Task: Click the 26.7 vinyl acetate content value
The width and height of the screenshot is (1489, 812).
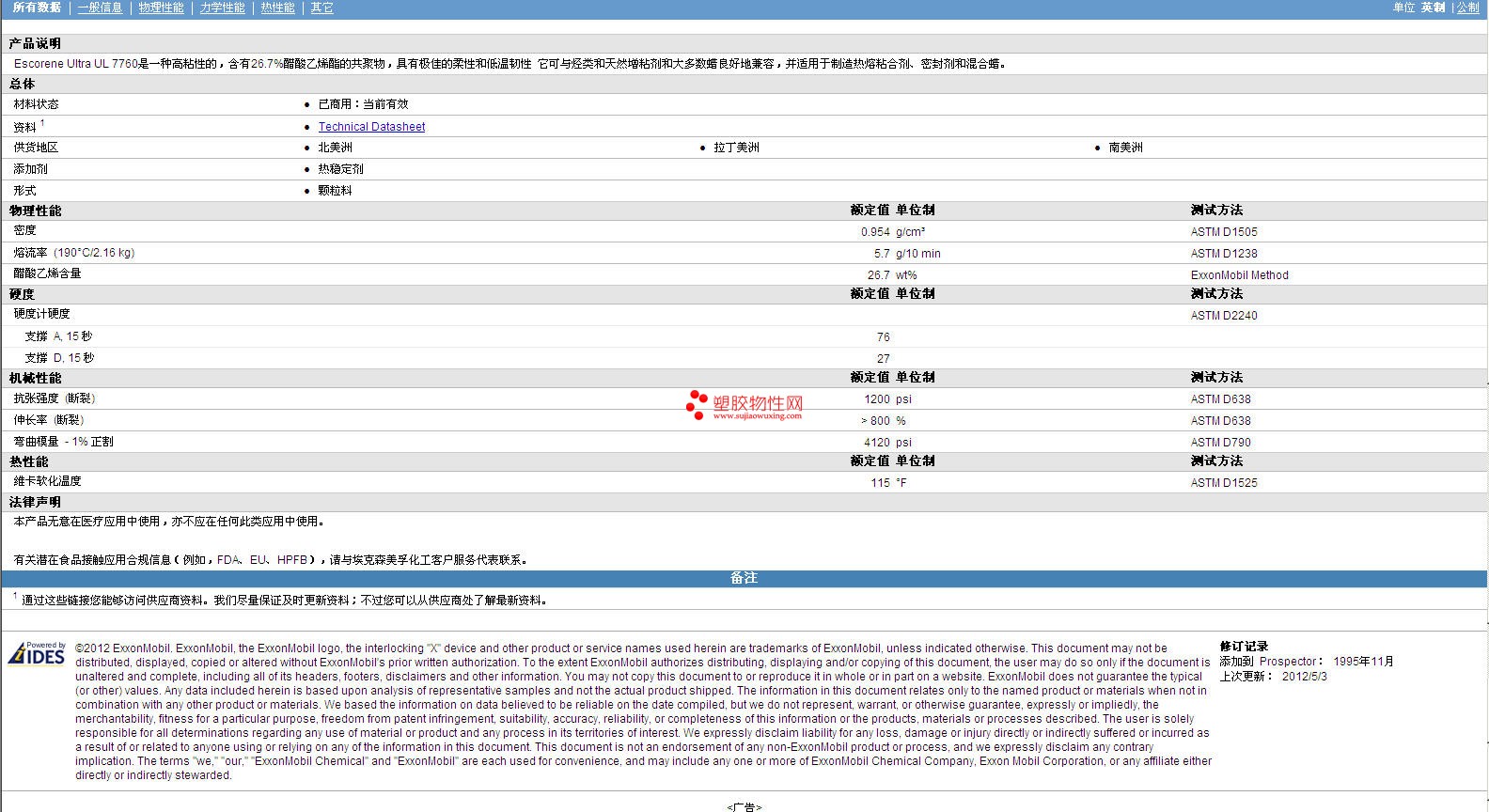Action: point(879,275)
